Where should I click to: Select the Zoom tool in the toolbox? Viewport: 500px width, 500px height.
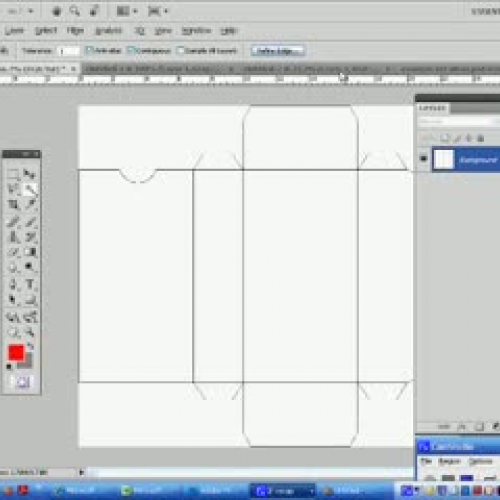pos(30,332)
